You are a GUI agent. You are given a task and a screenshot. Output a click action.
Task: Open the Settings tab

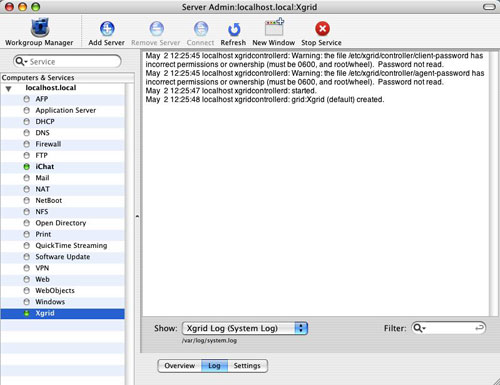tap(247, 366)
